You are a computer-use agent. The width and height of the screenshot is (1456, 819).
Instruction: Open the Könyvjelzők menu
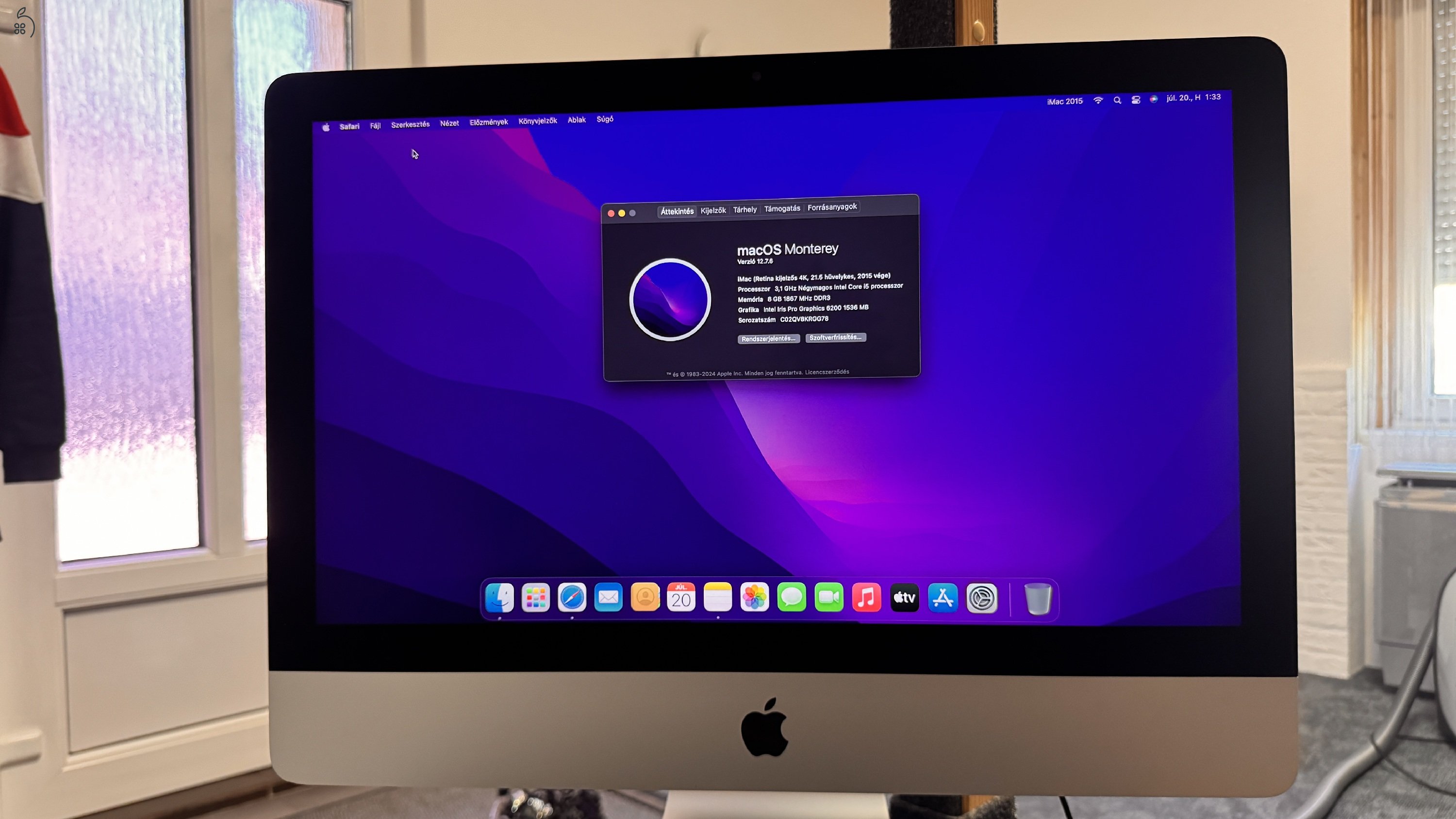pyautogui.click(x=538, y=121)
